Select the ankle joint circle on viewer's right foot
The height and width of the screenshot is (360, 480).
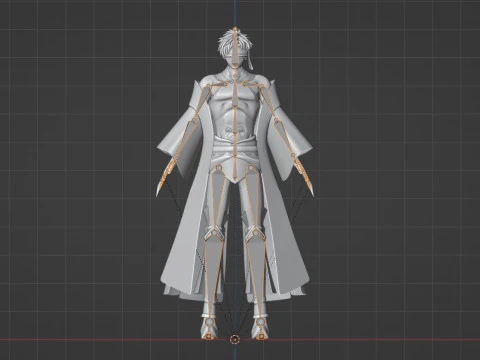[x=260, y=323]
